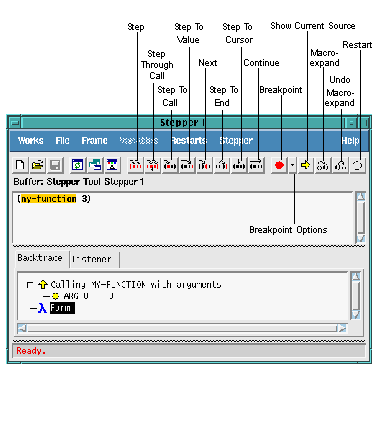383x427 pixels.
Task: Open the File menu
Action: tap(62, 141)
